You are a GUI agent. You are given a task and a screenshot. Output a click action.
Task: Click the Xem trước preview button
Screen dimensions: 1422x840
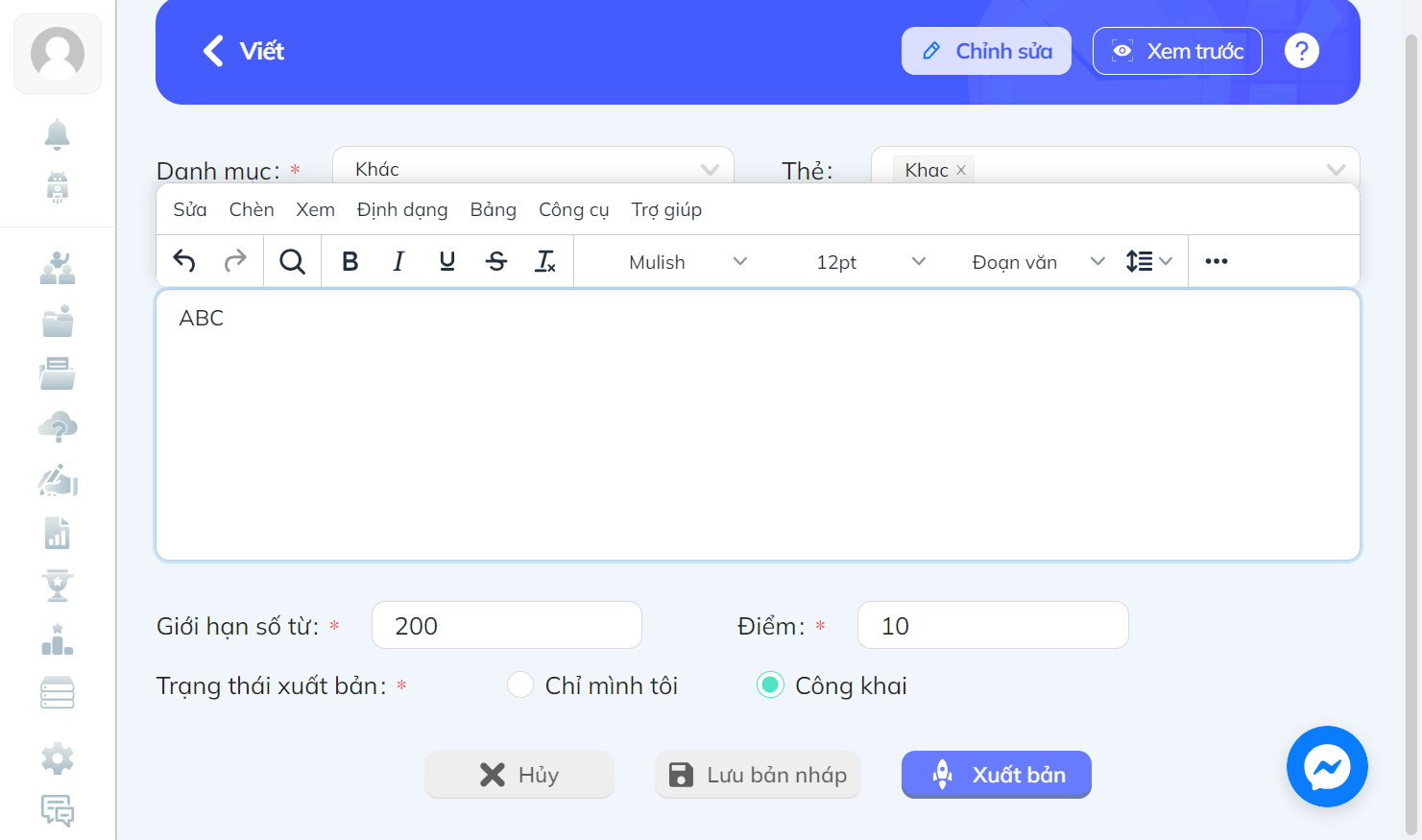point(1177,51)
